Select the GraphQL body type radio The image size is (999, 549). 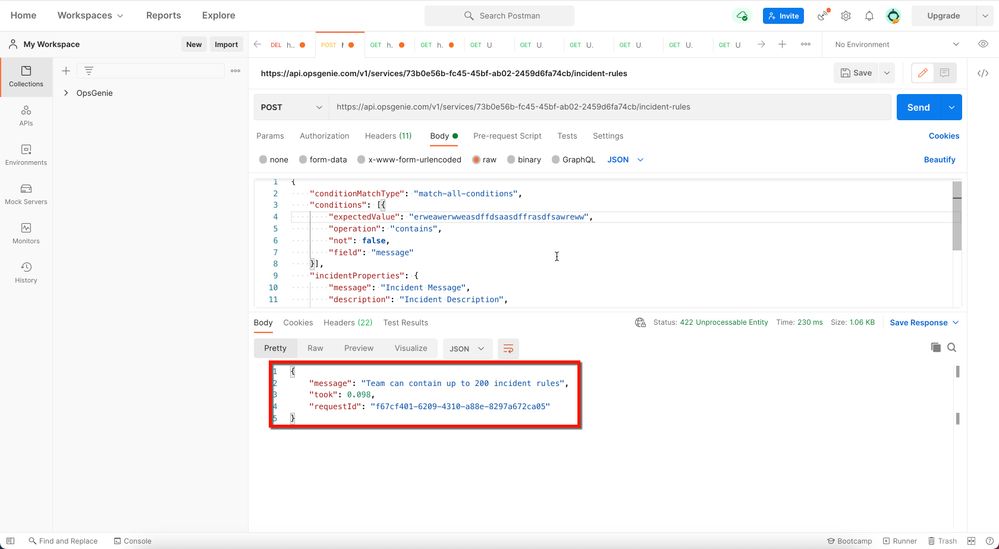(x=556, y=160)
